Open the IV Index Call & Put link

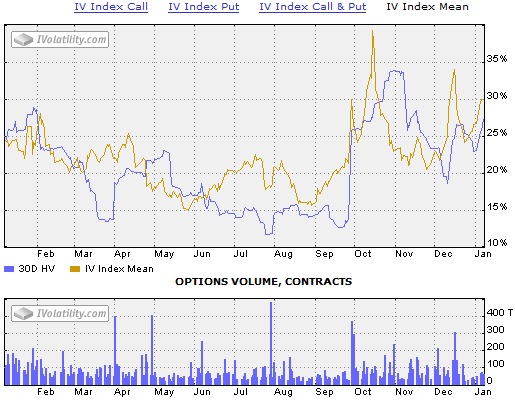(x=312, y=7)
